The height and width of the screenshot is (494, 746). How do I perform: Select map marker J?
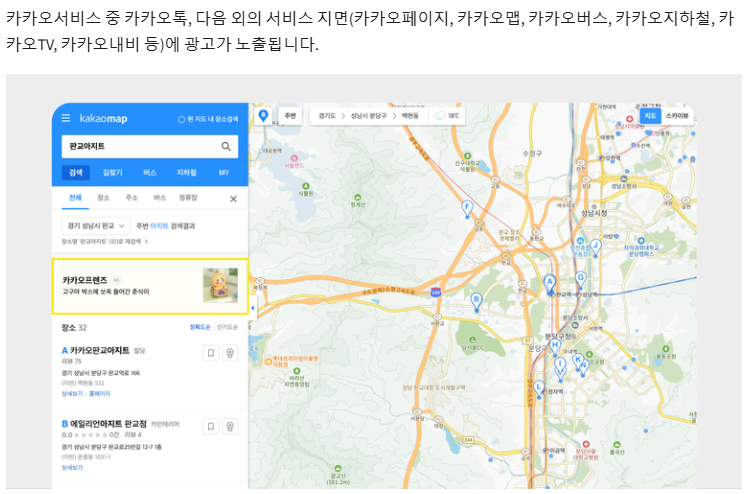[x=595, y=248]
